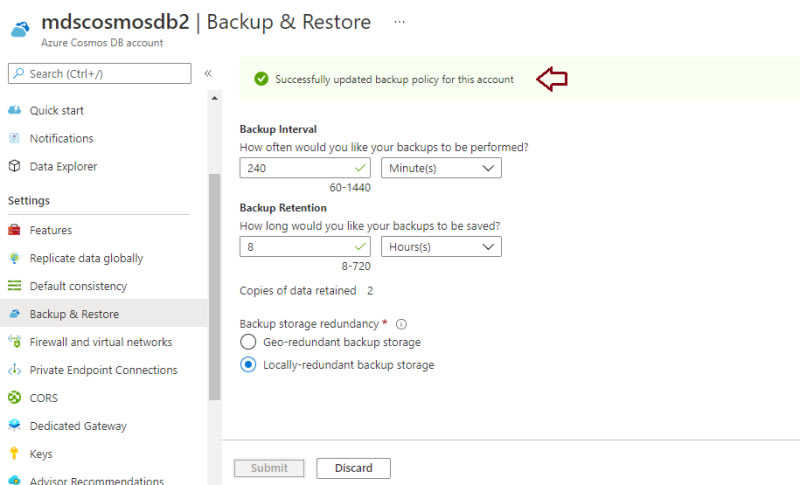Click the Submit button
This screenshot has width=800, height=485.
[269, 468]
